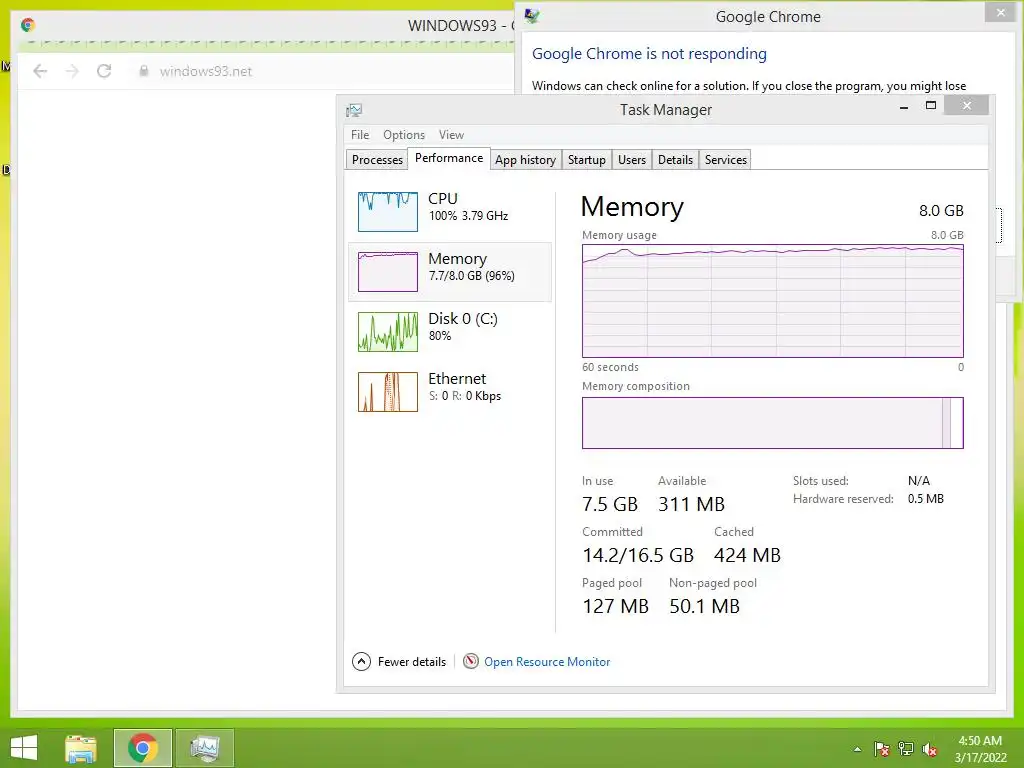Click Task Manager taskbar icon
The image size is (1024, 768).
pyautogui.click(x=204, y=748)
